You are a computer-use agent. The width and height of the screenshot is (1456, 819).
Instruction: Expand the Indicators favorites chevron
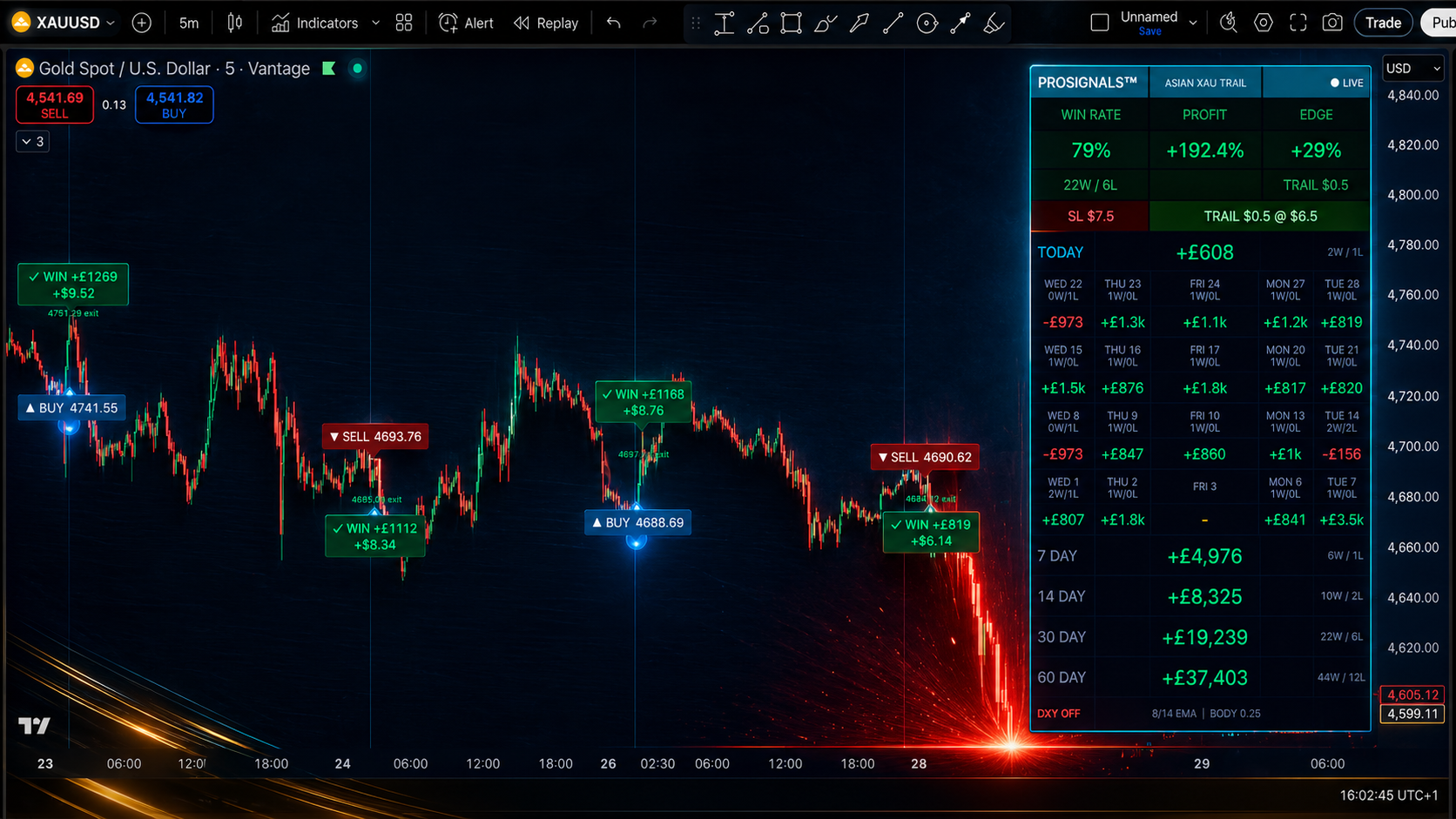point(375,23)
